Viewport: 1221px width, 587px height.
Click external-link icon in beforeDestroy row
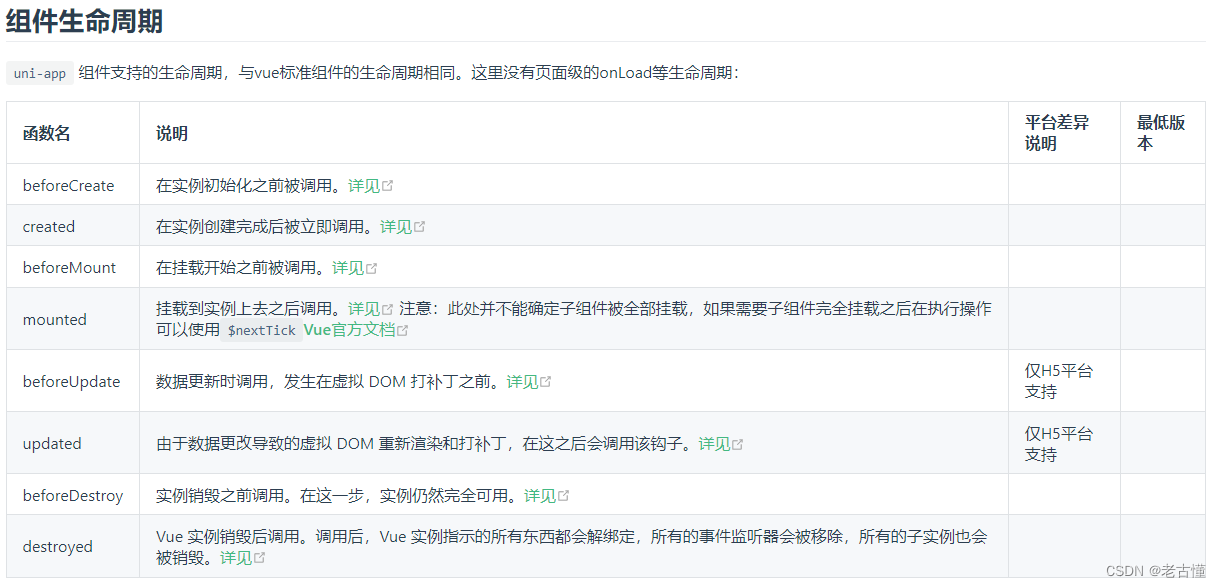coord(564,496)
